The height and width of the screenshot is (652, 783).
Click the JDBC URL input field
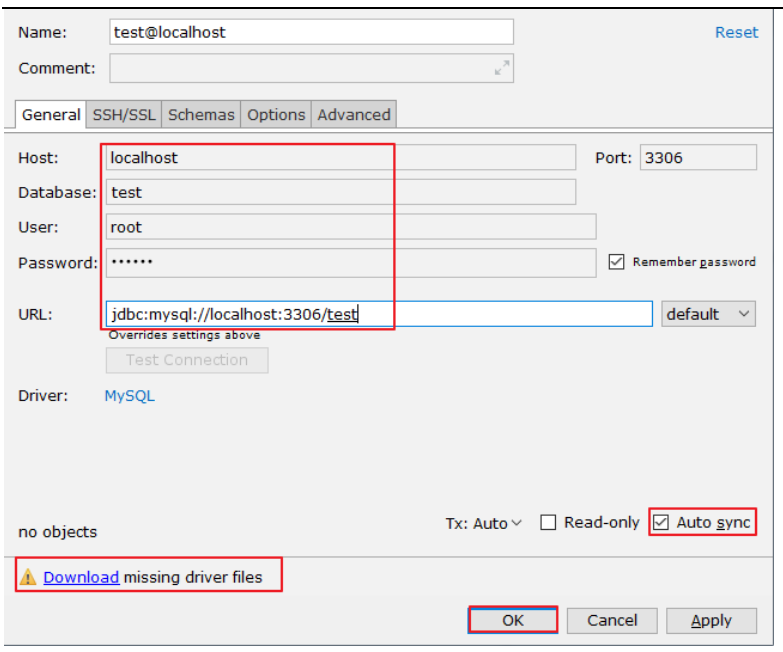pos(379,314)
